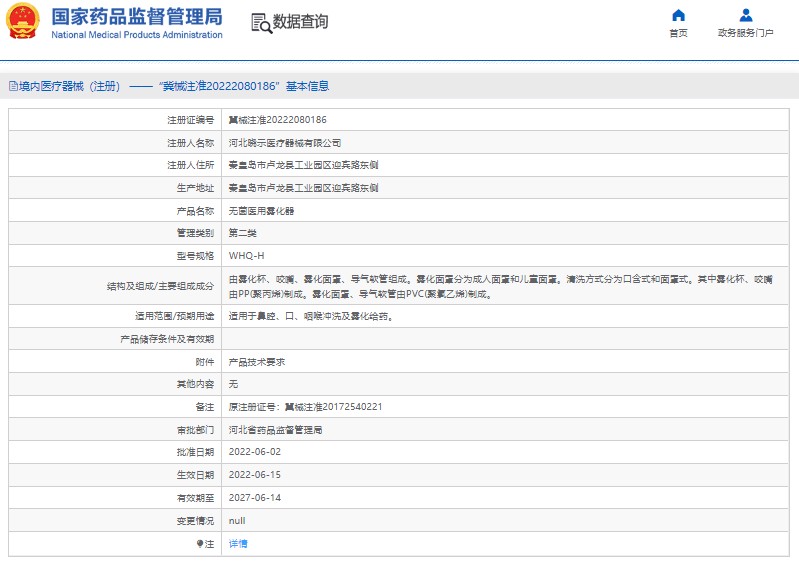Open the 政务服务门户 user icon

(x=745, y=15)
